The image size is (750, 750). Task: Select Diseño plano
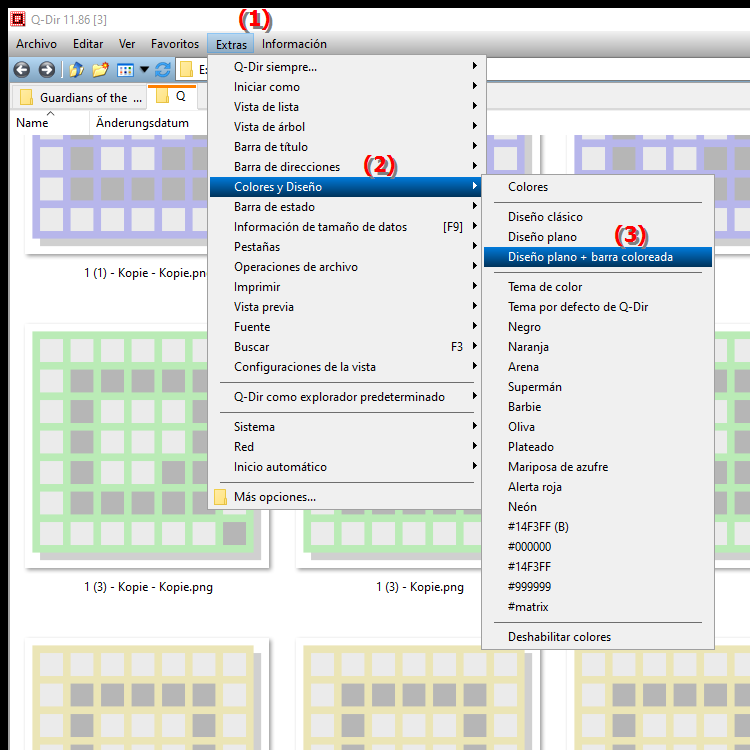(x=598, y=237)
